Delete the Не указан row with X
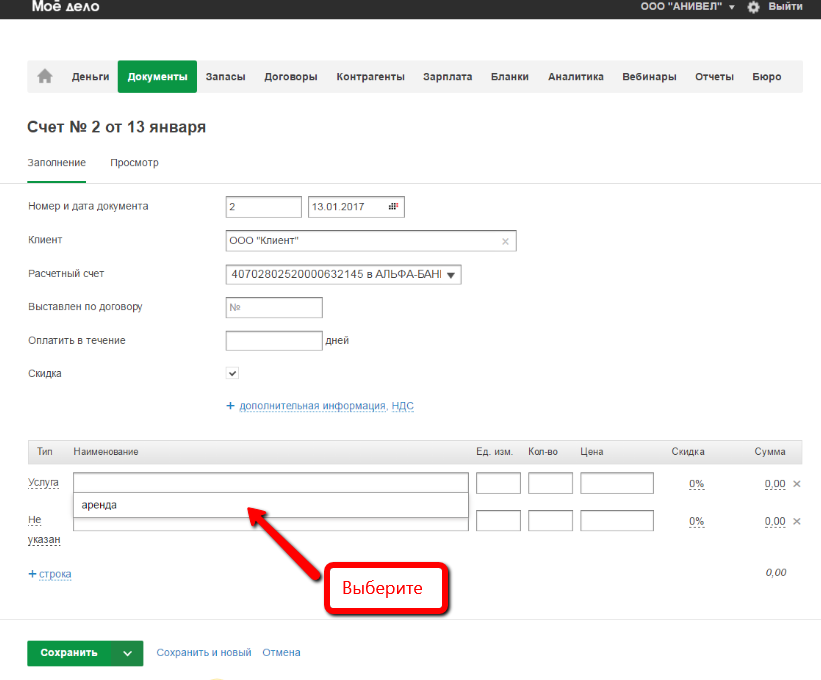This screenshot has width=821, height=680. point(797,521)
